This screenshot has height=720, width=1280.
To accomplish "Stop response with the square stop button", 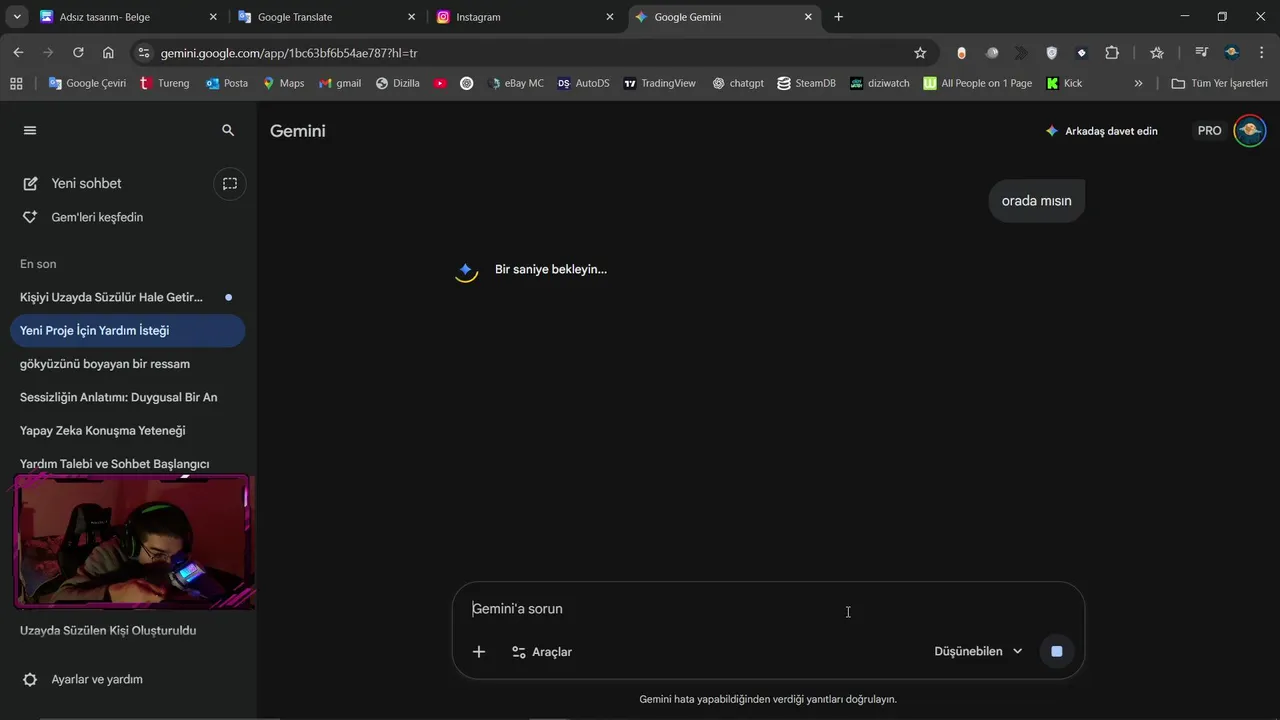I will coord(1057,651).
